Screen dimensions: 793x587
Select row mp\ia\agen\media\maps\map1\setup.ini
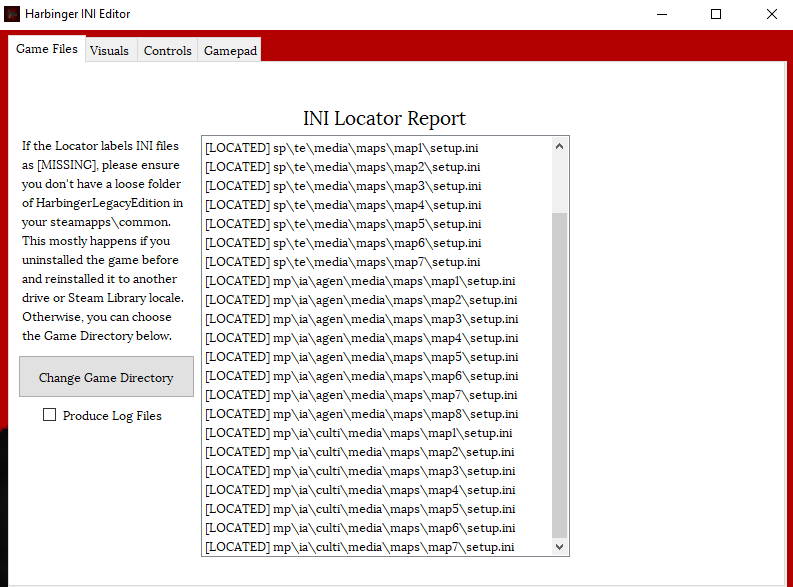coord(377,281)
